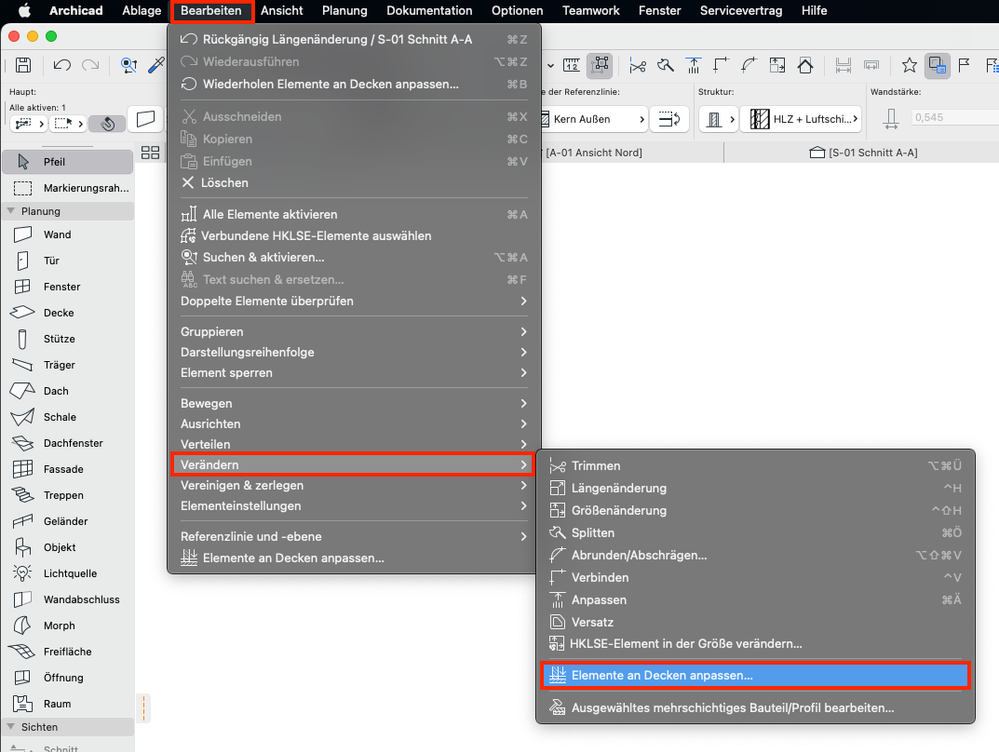Select the Stütze column tool

[68, 339]
